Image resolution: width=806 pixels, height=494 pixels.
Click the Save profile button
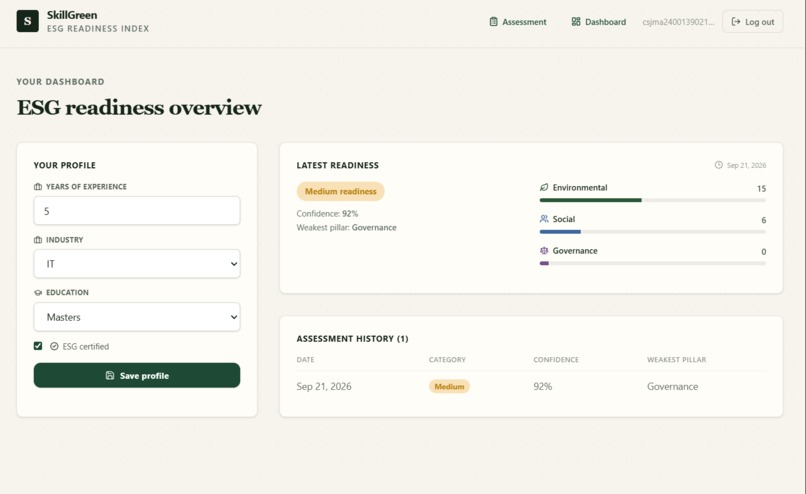click(137, 375)
